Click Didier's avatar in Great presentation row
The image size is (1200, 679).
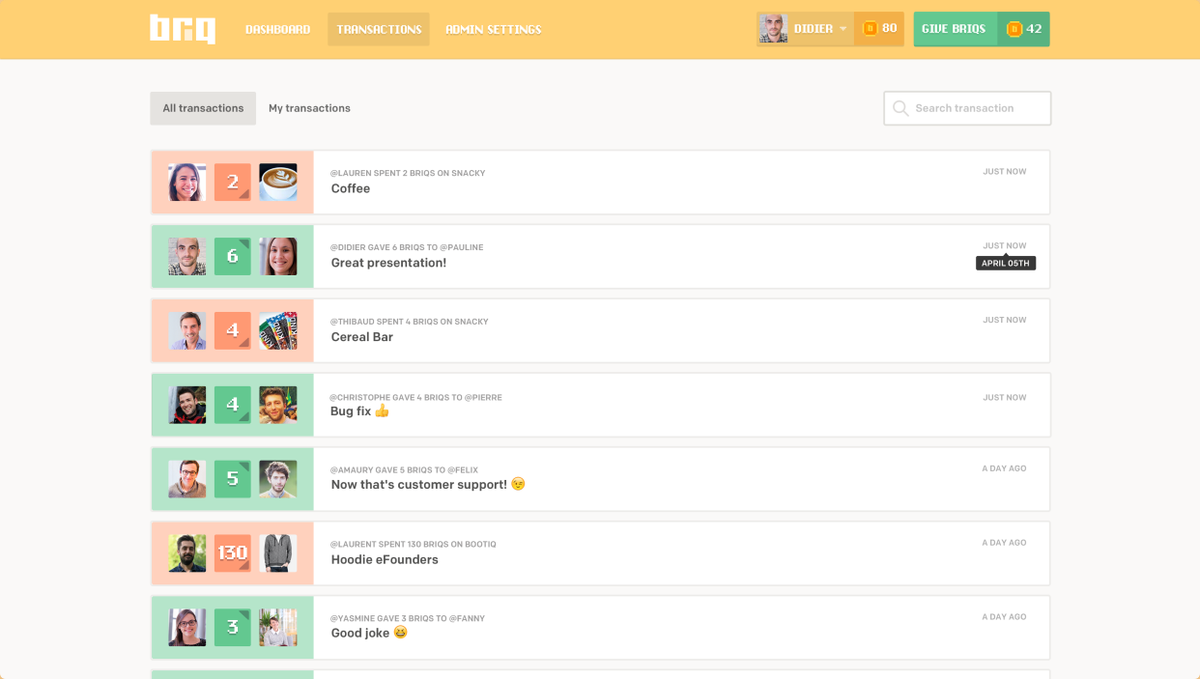click(x=187, y=256)
